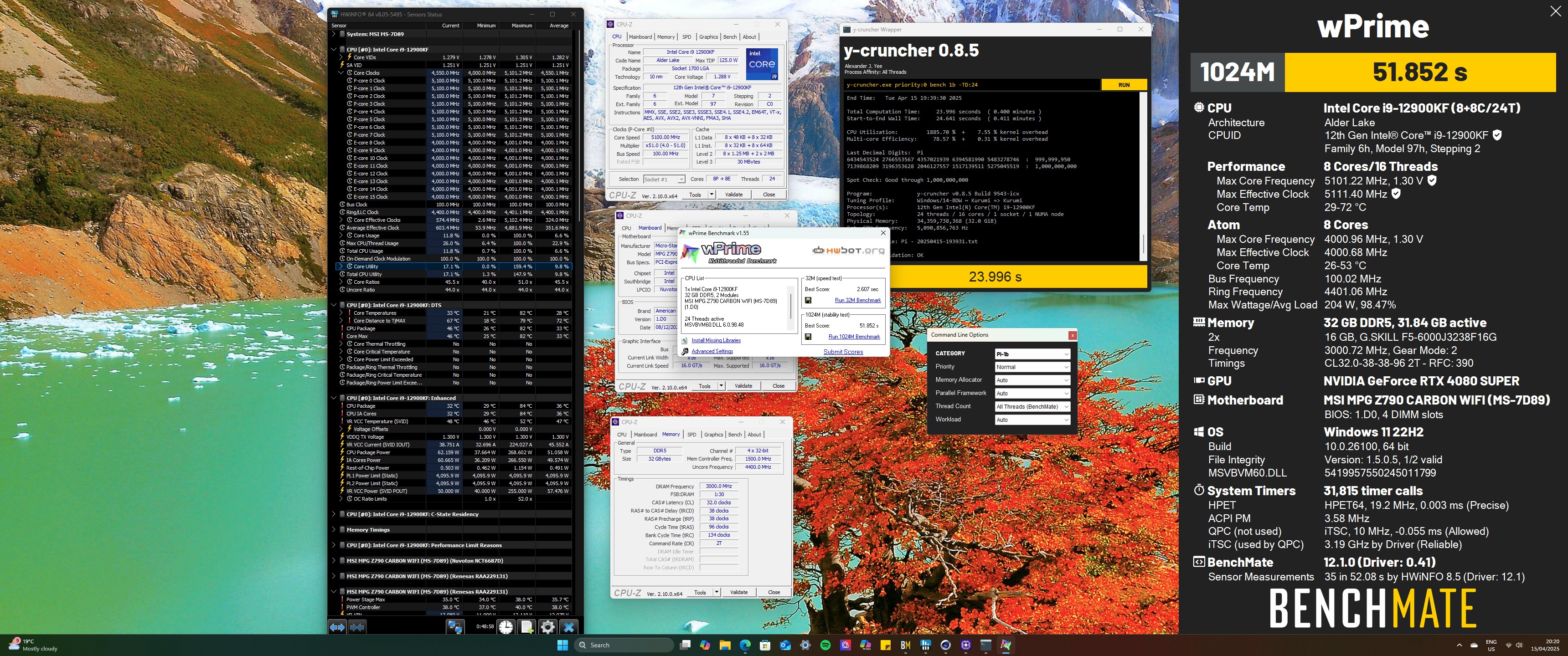Click HWiNFO blue X close-sensors icon
The width and height of the screenshot is (1568, 656).
(x=568, y=627)
